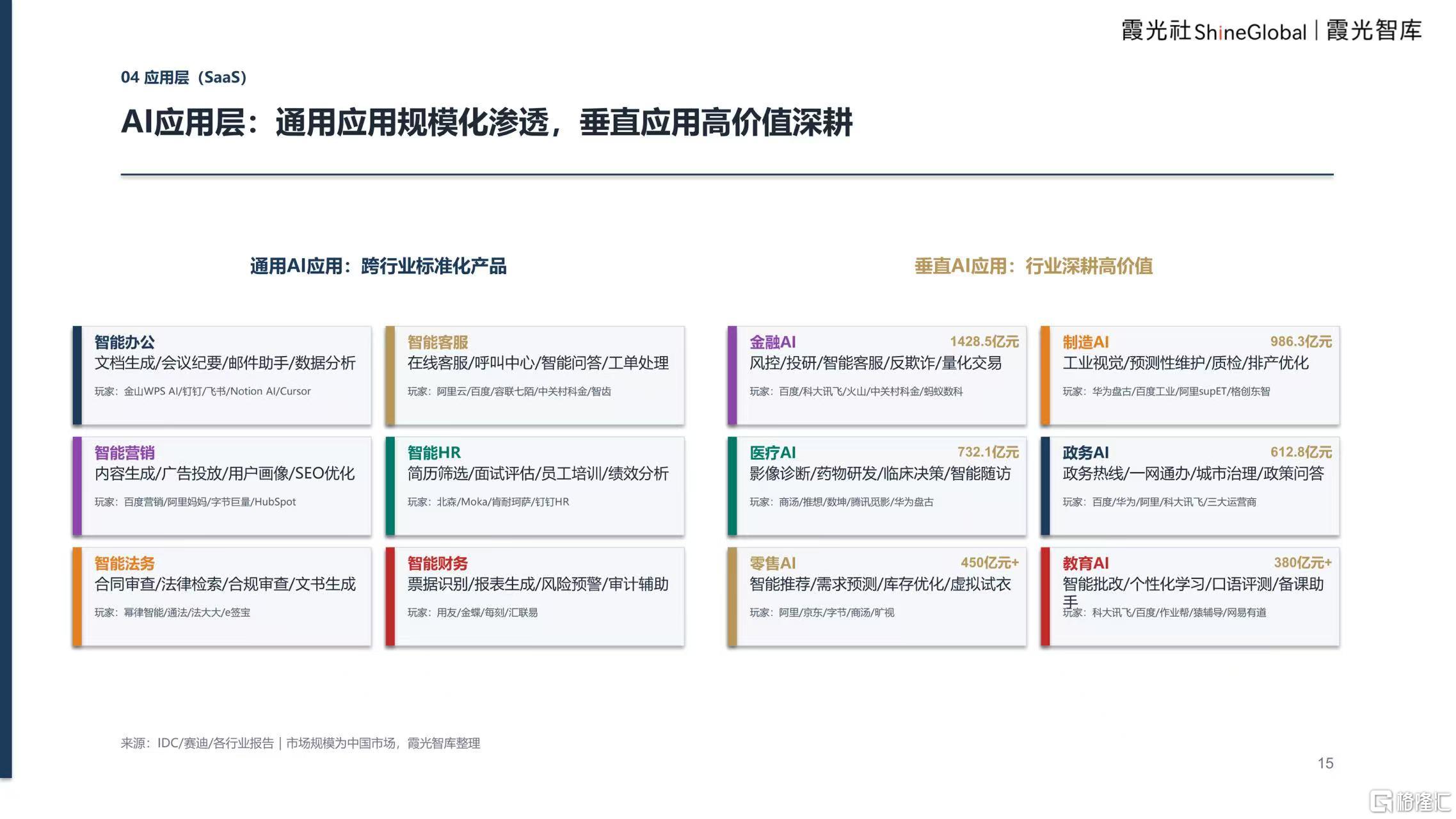The image size is (1456, 819).
Task: Select the '04 应用层 (SaaS)' section label
Action: click(184, 77)
